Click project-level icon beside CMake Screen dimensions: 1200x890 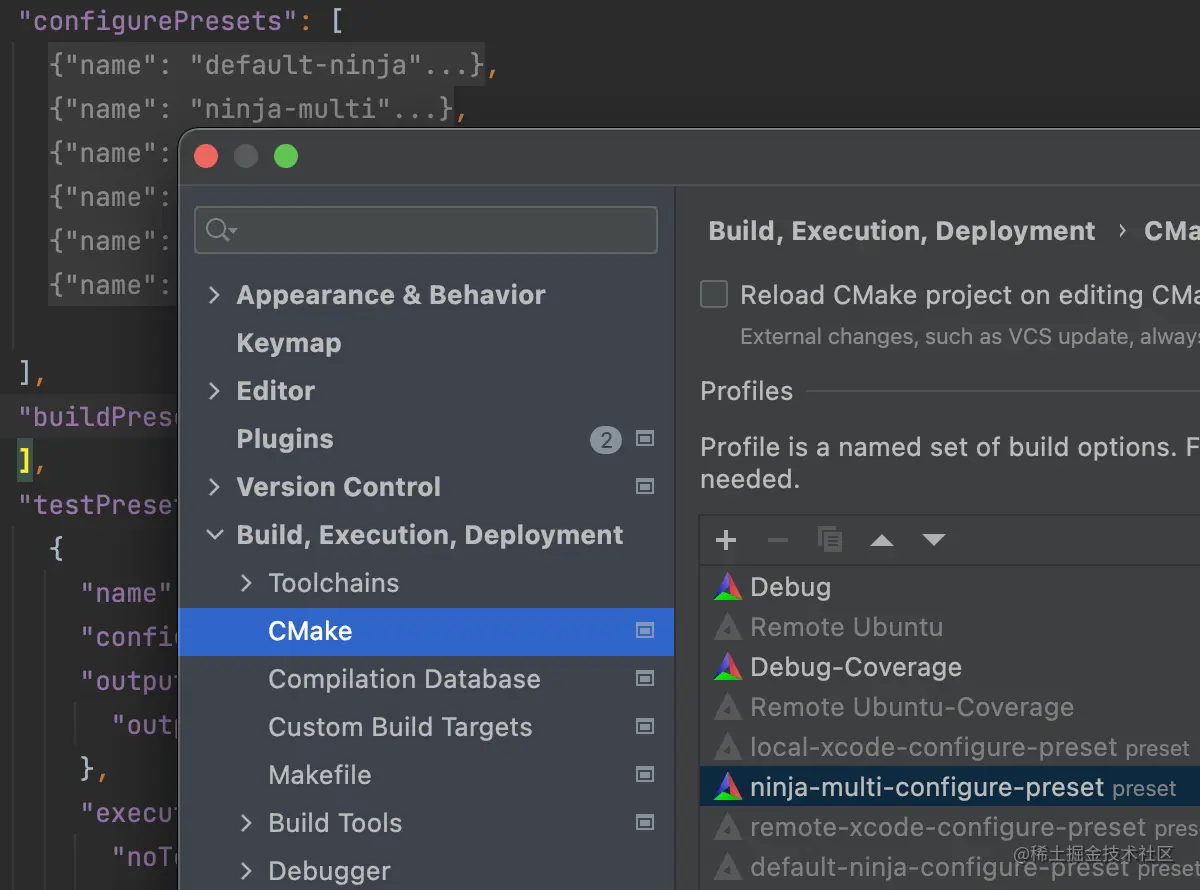tap(645, 631)
